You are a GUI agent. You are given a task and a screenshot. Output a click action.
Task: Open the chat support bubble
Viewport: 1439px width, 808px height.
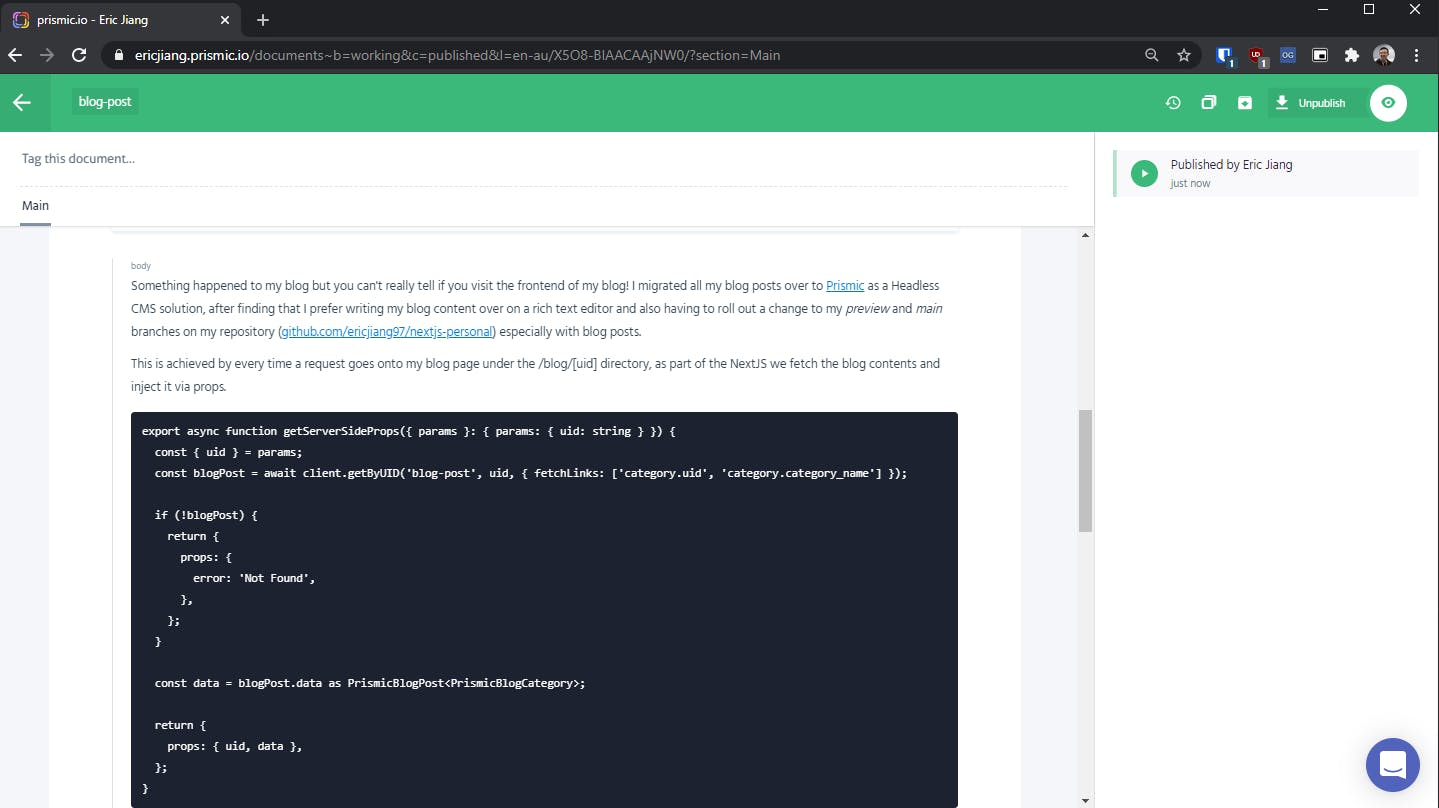pyautogui.click(x=1392, y=765)
